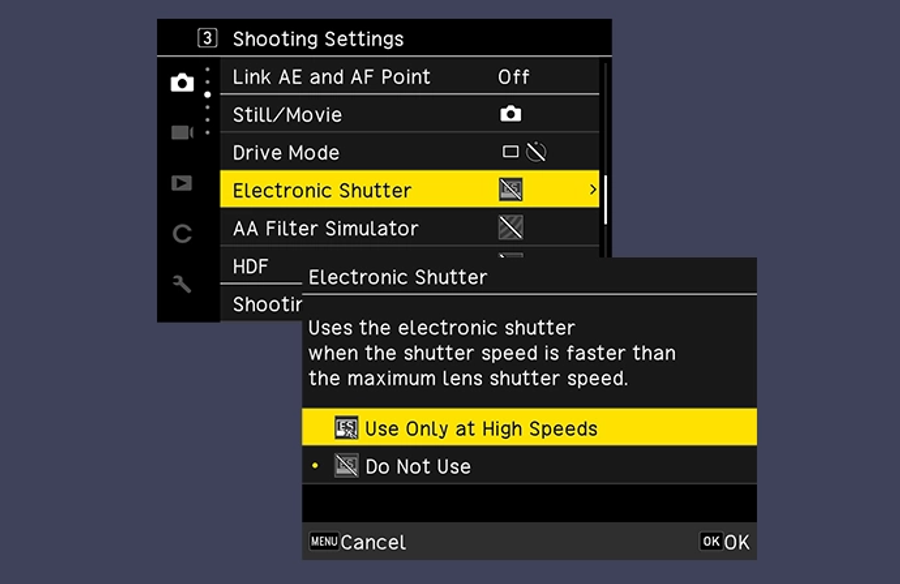
Task: Select the Do Not Use option
Action: pyautogui.click(x=529, y=466)
